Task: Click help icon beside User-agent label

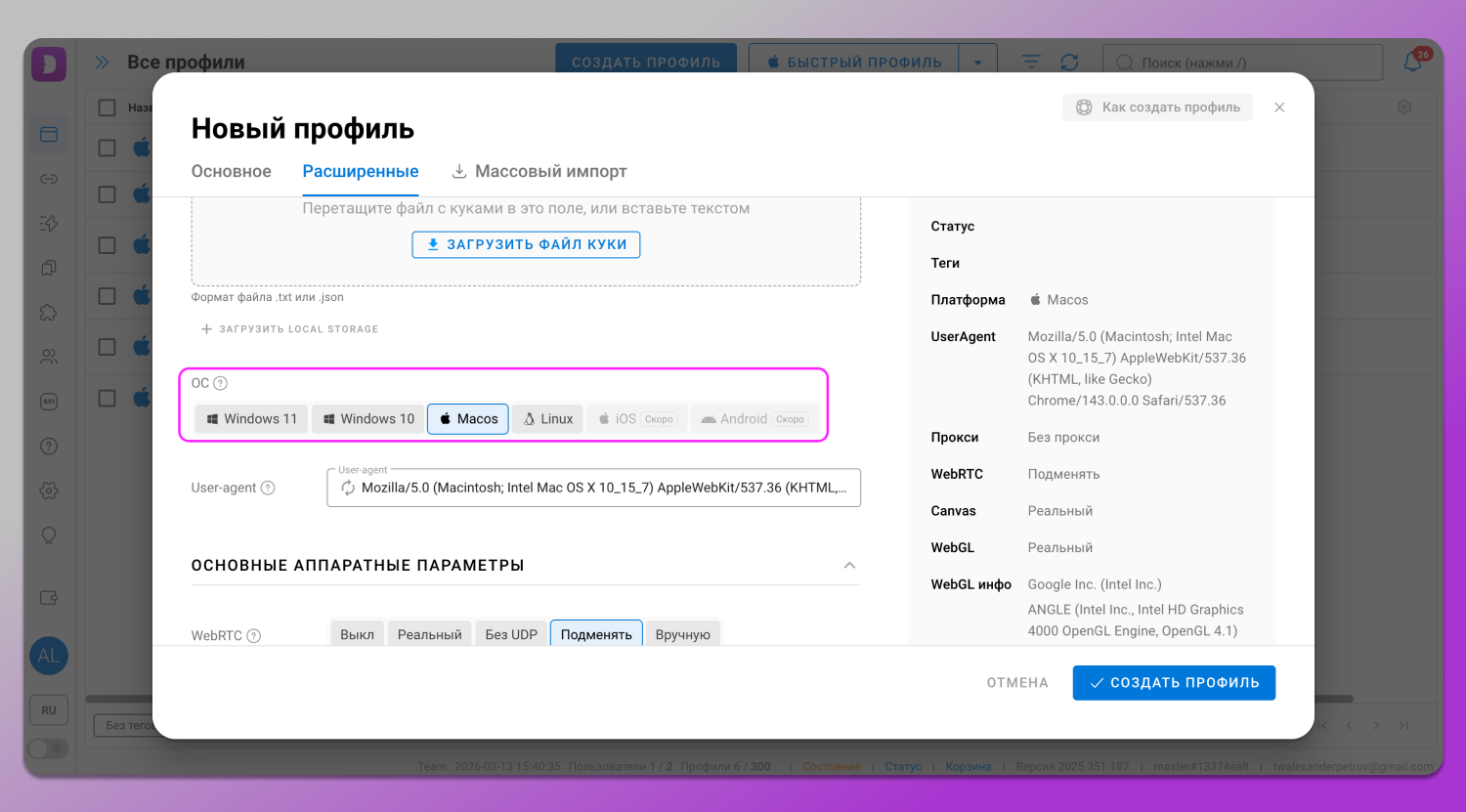Action: coord(268,488)
